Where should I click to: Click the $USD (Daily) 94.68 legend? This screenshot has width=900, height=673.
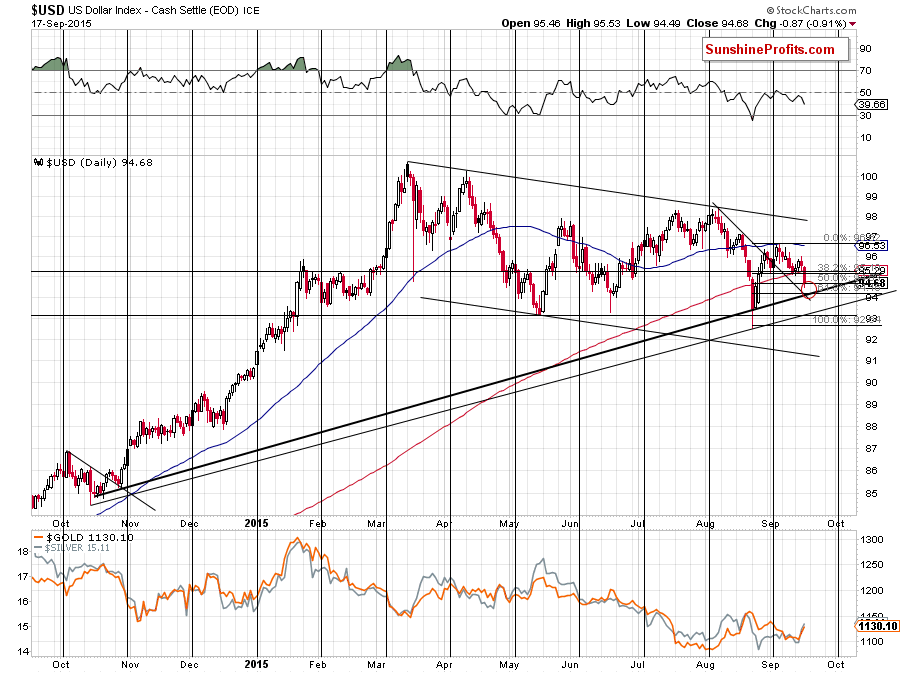[99, 162]
